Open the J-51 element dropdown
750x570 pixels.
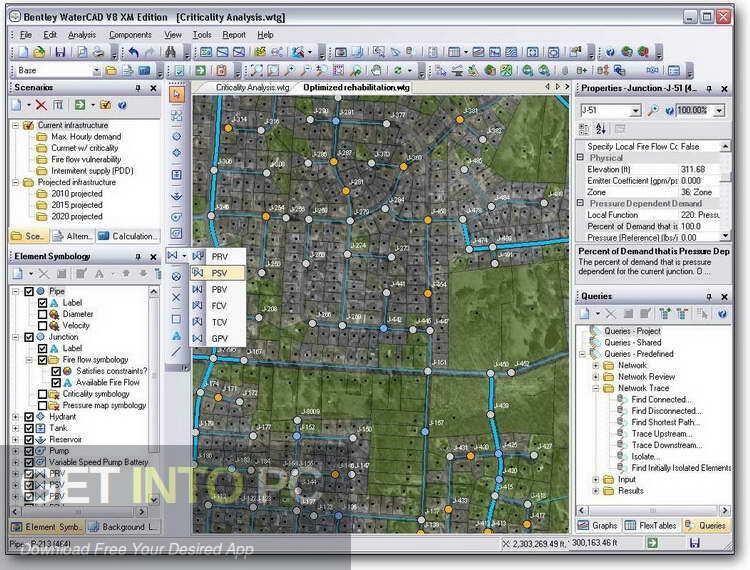click(x=635, y=110)
